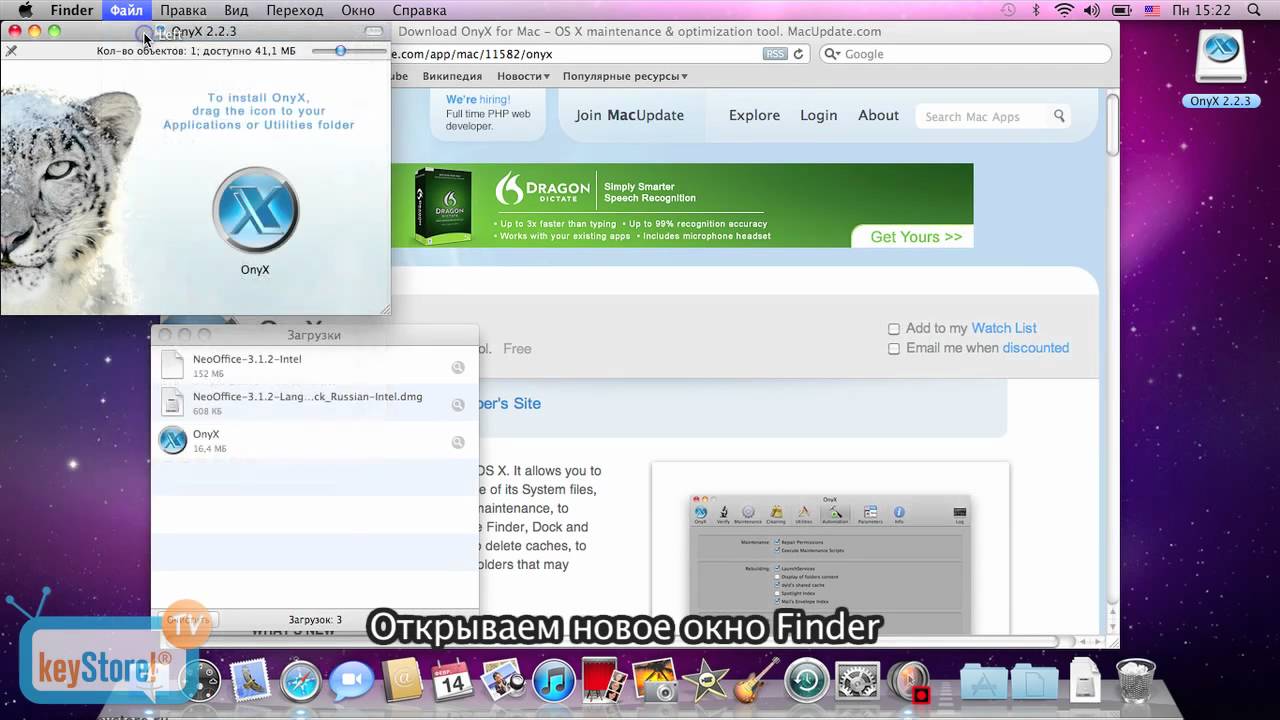Viewport: 1280px width, 720px height.
Task: Click the Join MacUpdate link
Action: click(629, 115)
